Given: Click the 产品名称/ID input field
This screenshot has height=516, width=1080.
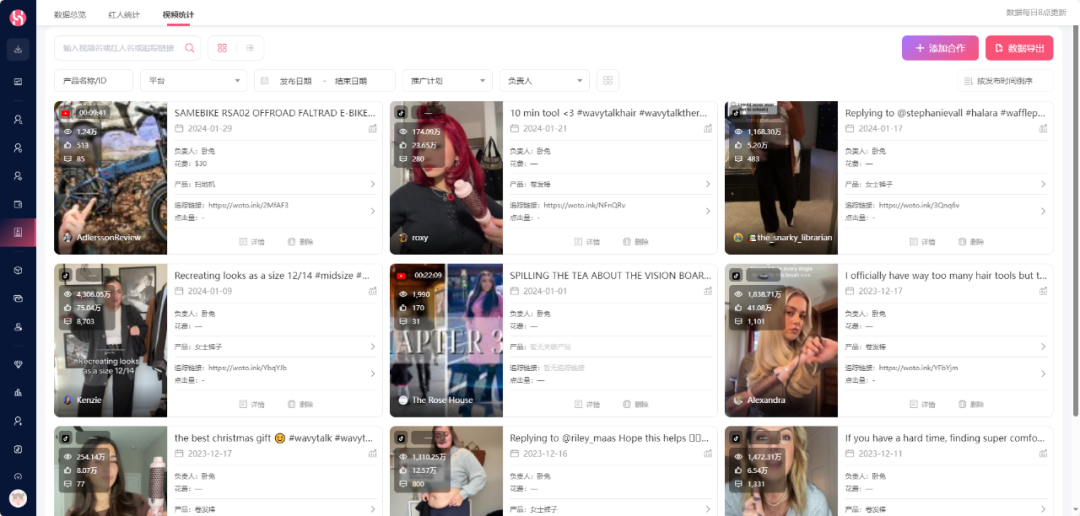Looking at the screenshot, I should click(94, 81).
